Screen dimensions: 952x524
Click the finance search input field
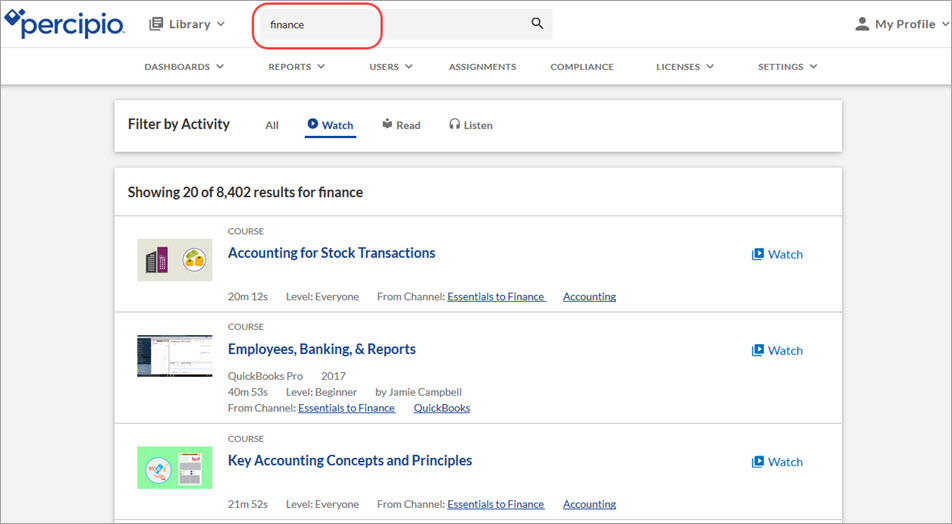click(x=320, y=24)
